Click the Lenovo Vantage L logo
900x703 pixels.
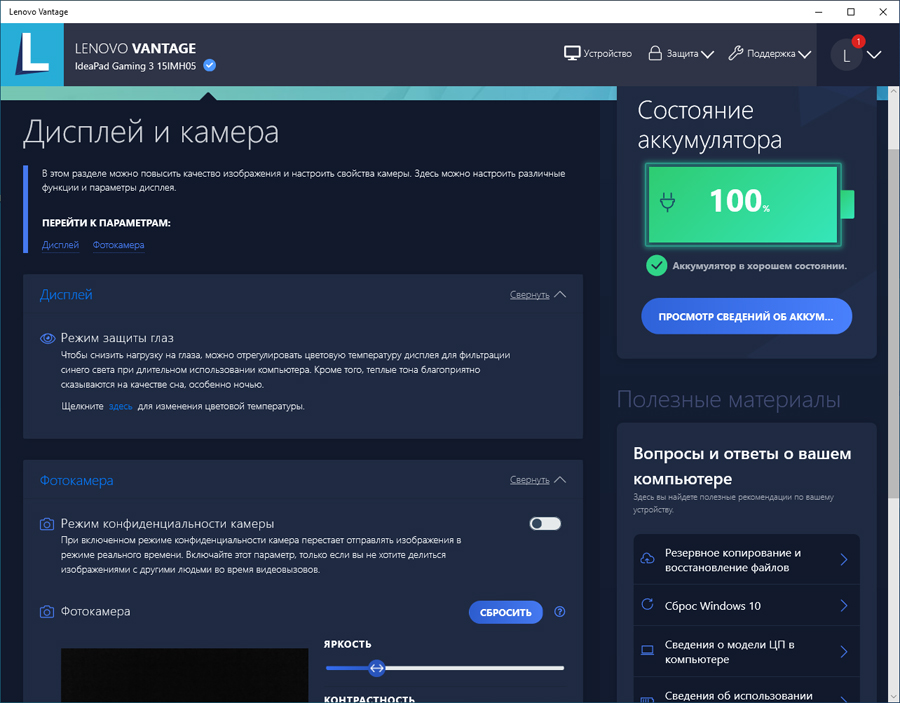click(x=32, y=55)
